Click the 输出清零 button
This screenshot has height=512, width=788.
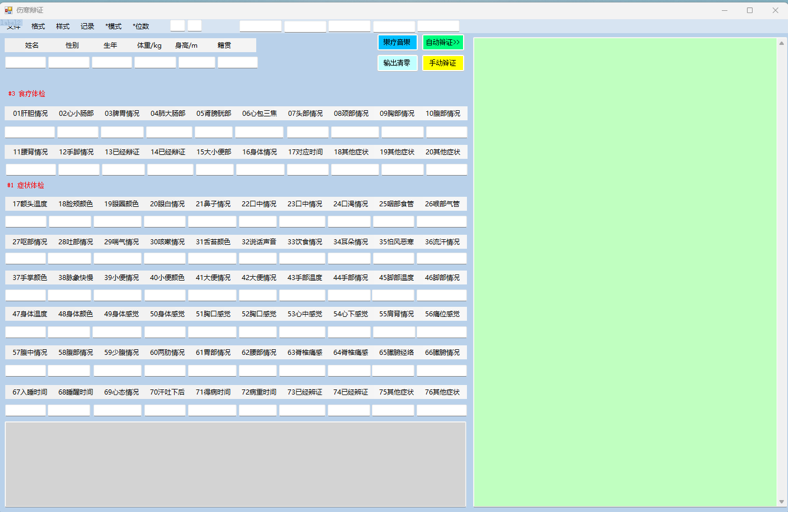(x=397, y=63)
